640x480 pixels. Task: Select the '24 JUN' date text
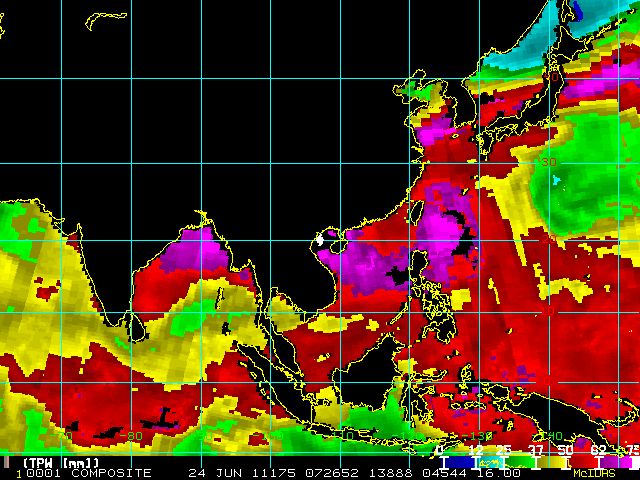coord(214,473)
